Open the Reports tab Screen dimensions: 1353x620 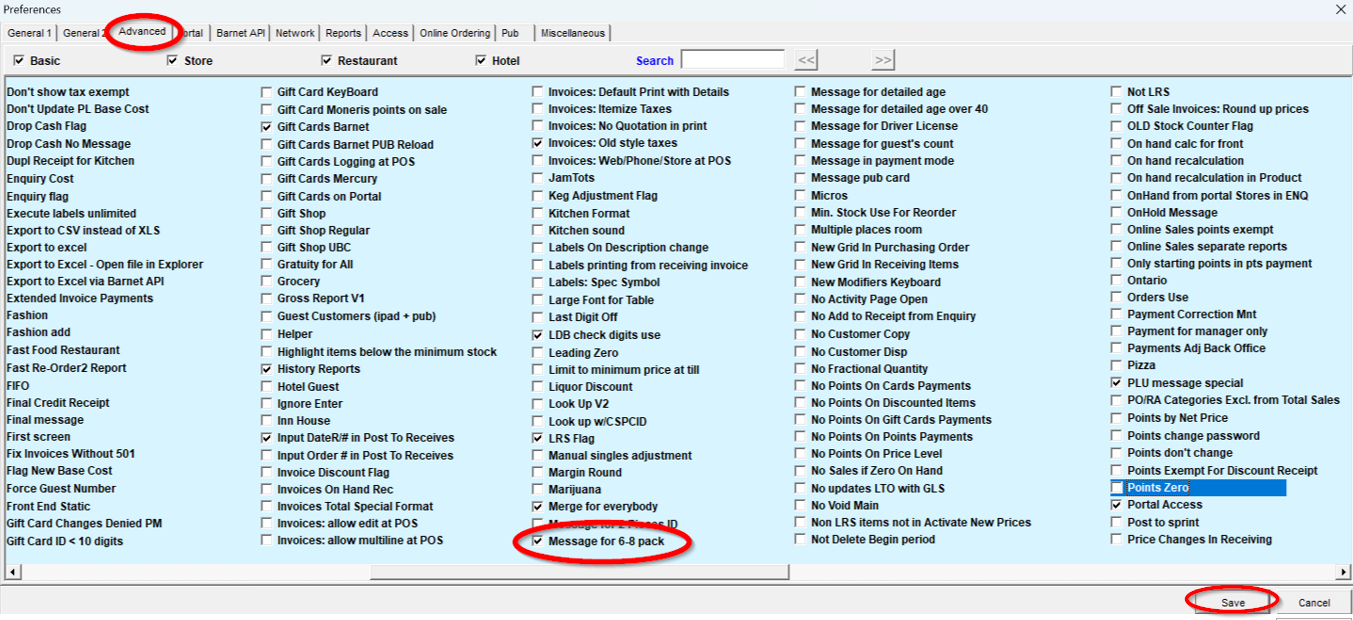point(343,33)
